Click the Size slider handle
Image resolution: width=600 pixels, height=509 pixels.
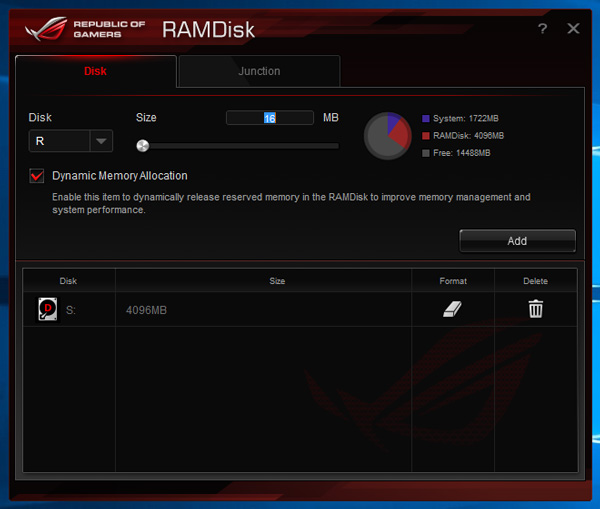143,146
